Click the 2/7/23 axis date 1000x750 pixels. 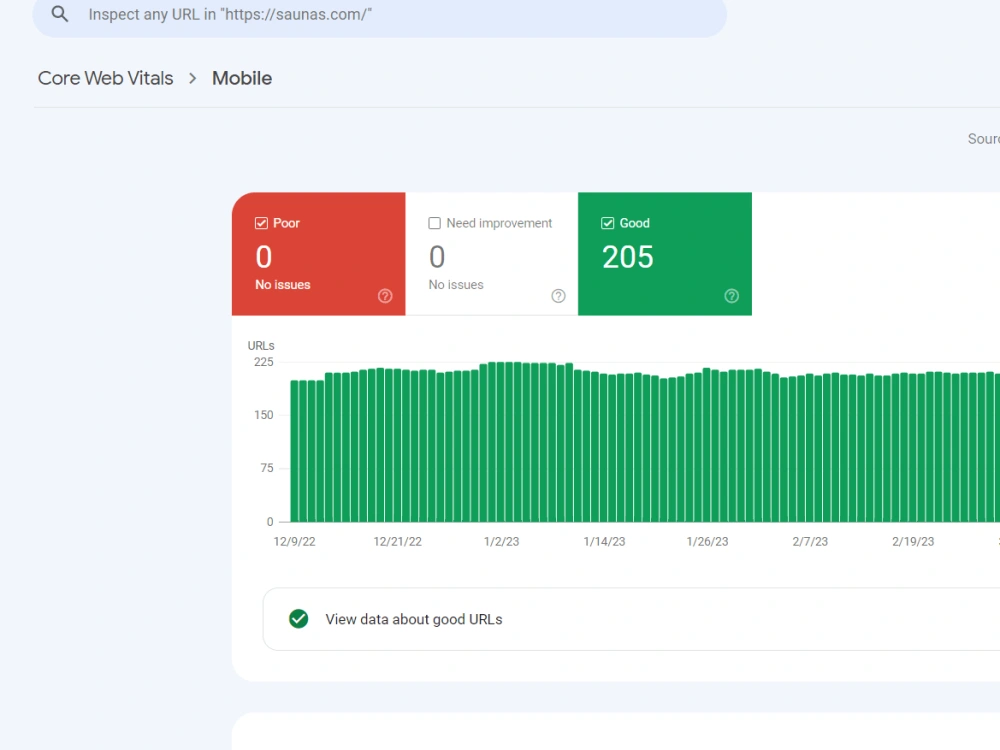pos(810,541)
